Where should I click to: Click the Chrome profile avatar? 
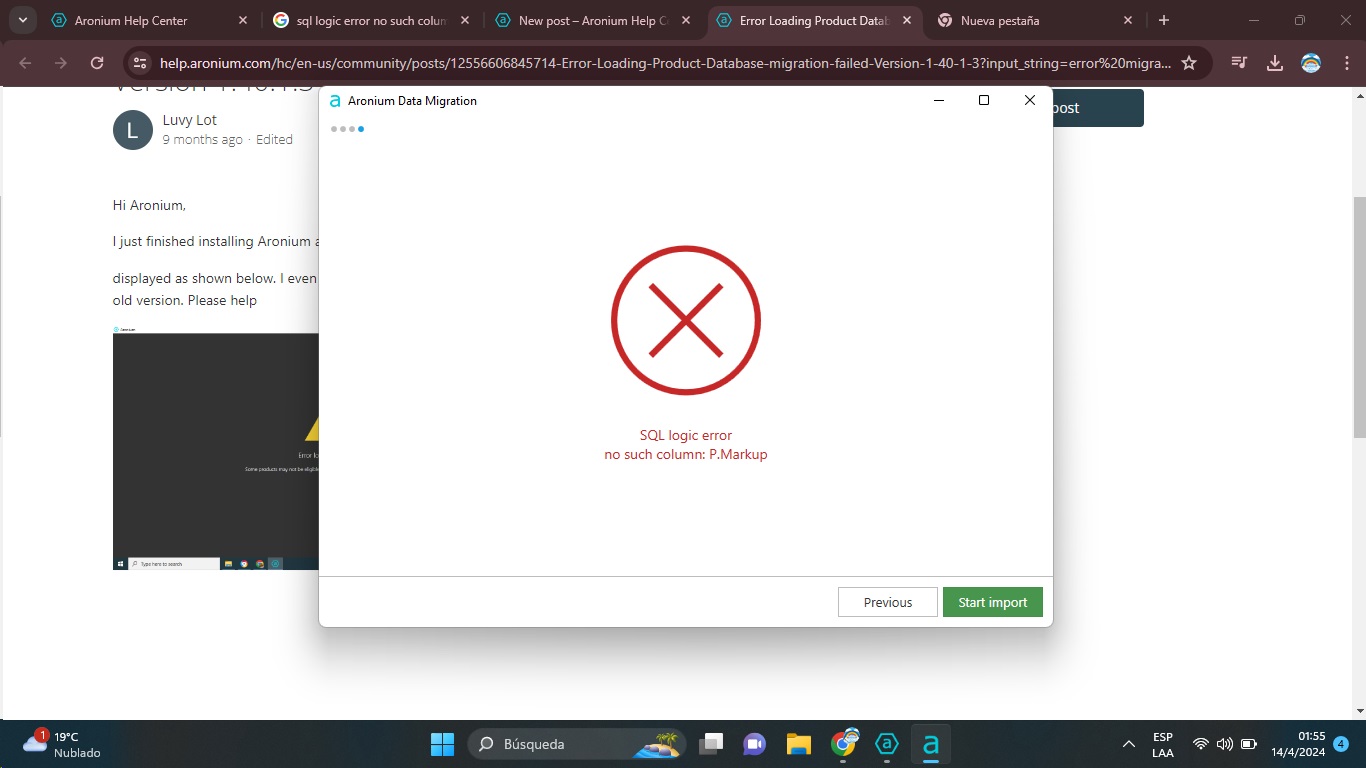1310,63
